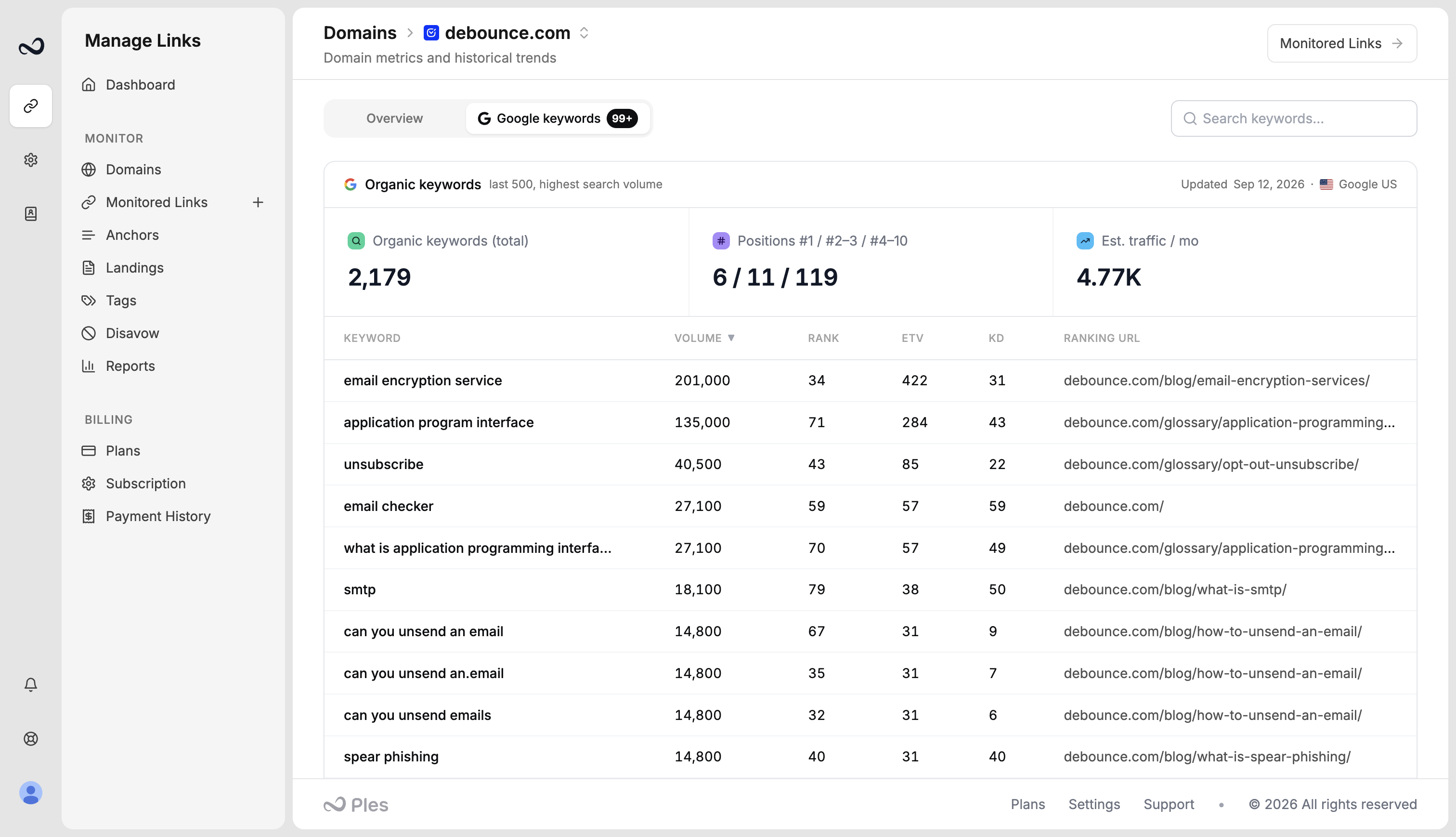Click keyword 'application program interface'

pos(439,422)
